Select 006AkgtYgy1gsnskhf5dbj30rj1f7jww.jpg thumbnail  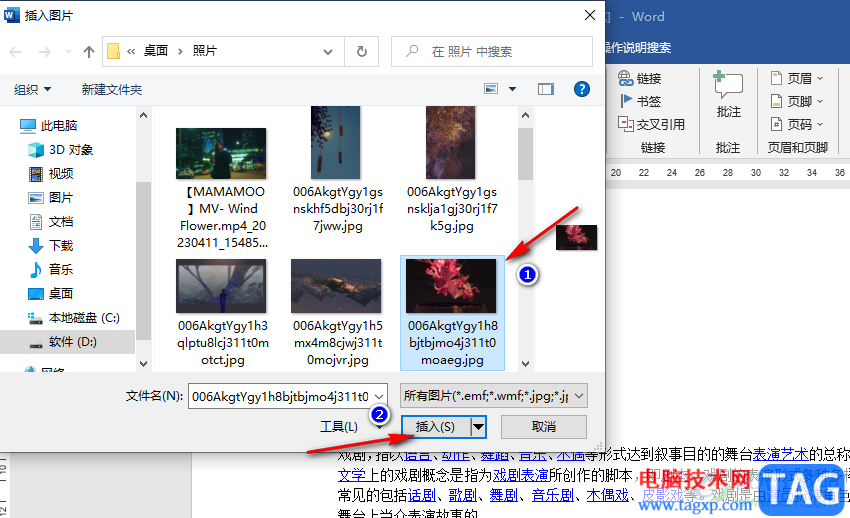click(x=336, y=143)
